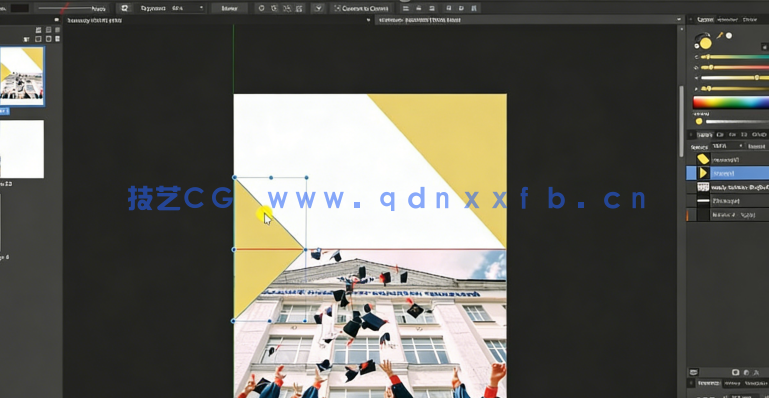The height and width of the screenshot is (398, 769).
Task: Adjust the opacity slider below the spectrum bar
Action: pyautogui.click(x=737, y=122)
